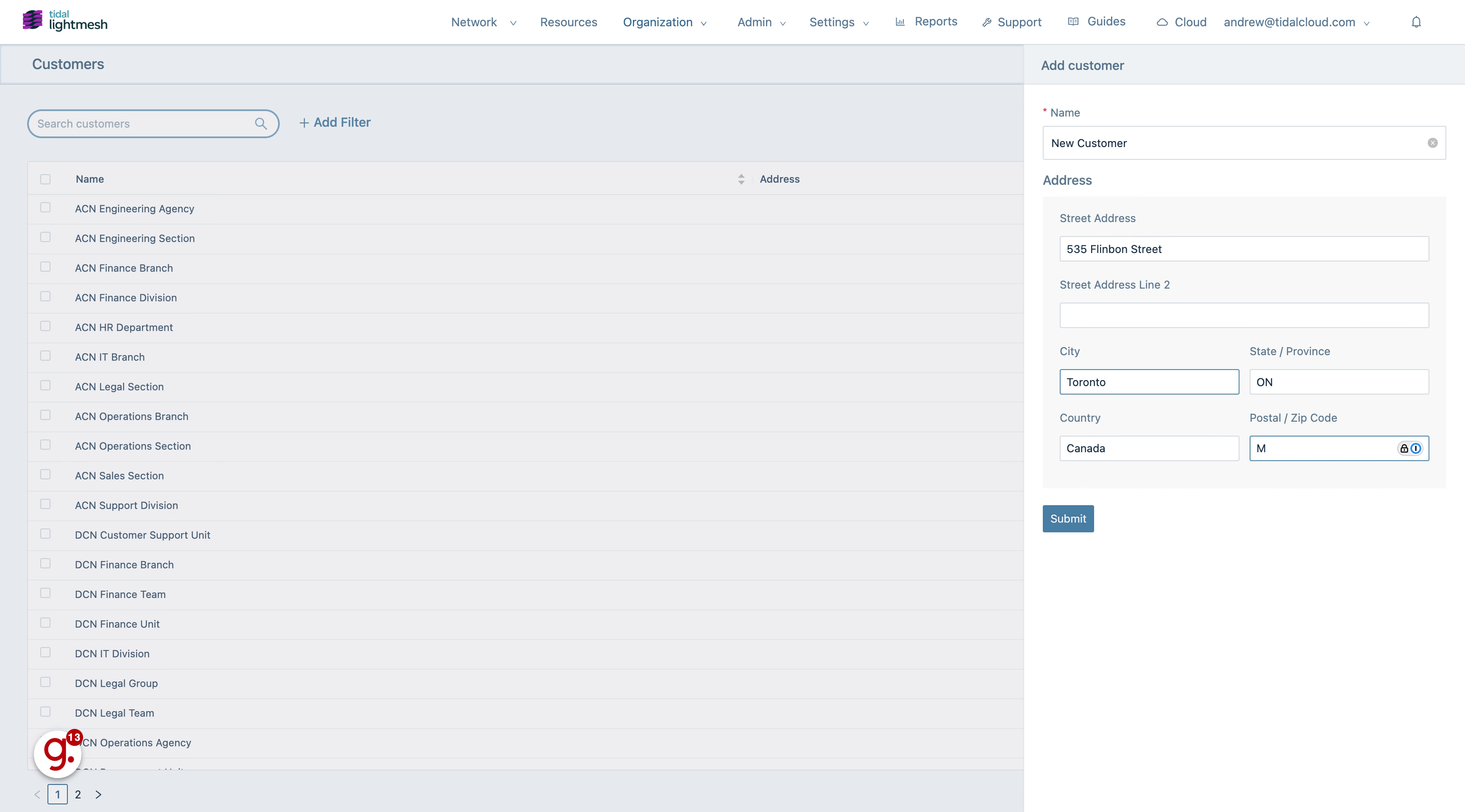Screen dimensions: 1465x812
Task: Toggle the select-all checkbox in table header
Action: coord(45,179)
